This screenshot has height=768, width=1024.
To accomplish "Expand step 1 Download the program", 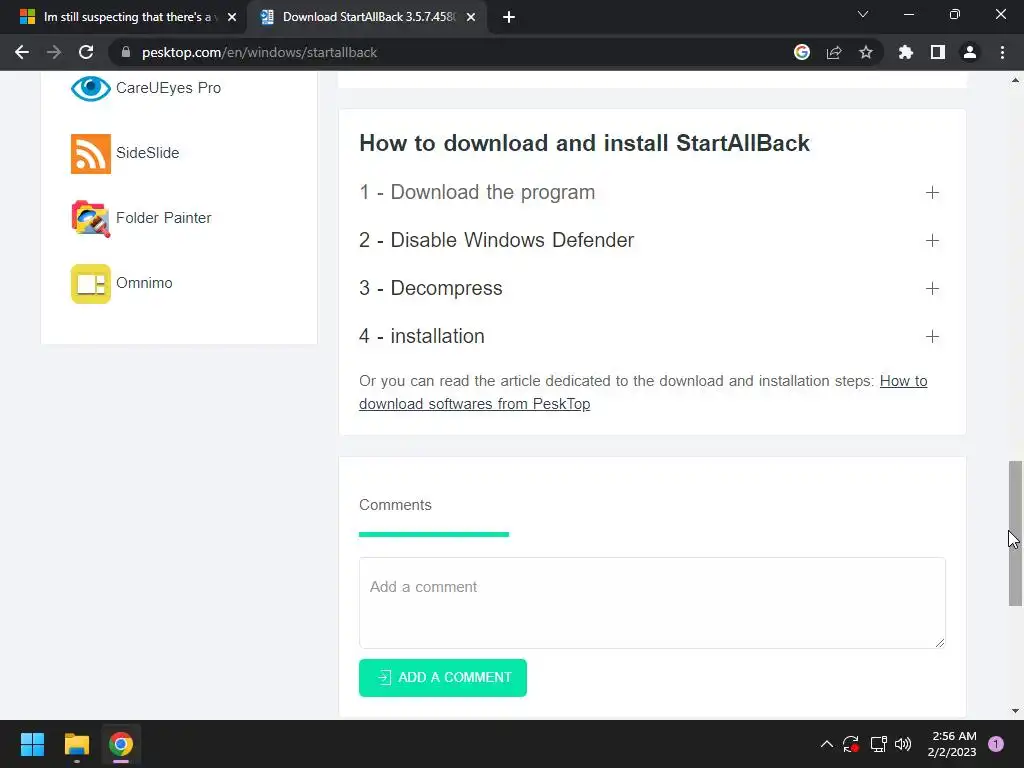I will 649,192.
